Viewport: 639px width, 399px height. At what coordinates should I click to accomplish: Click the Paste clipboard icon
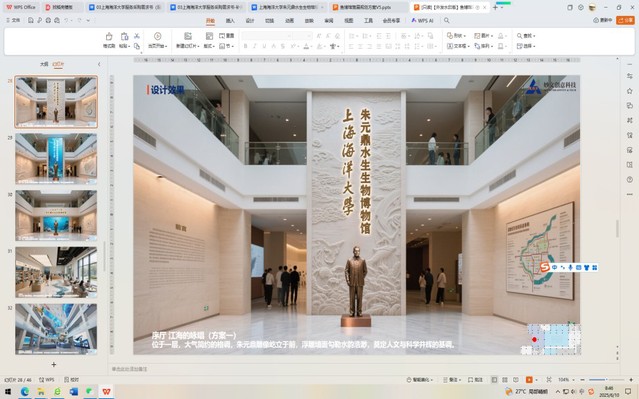124,36
